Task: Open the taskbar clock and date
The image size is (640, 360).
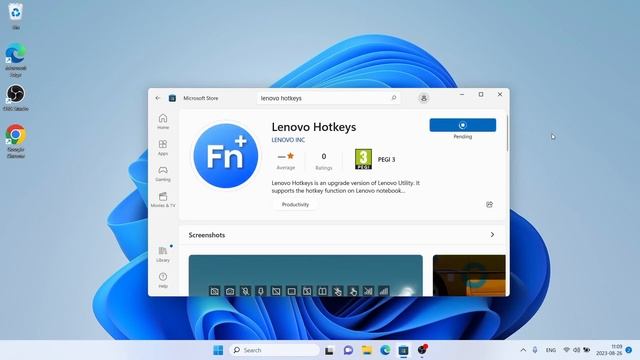Action: click(x=609, y=350)
